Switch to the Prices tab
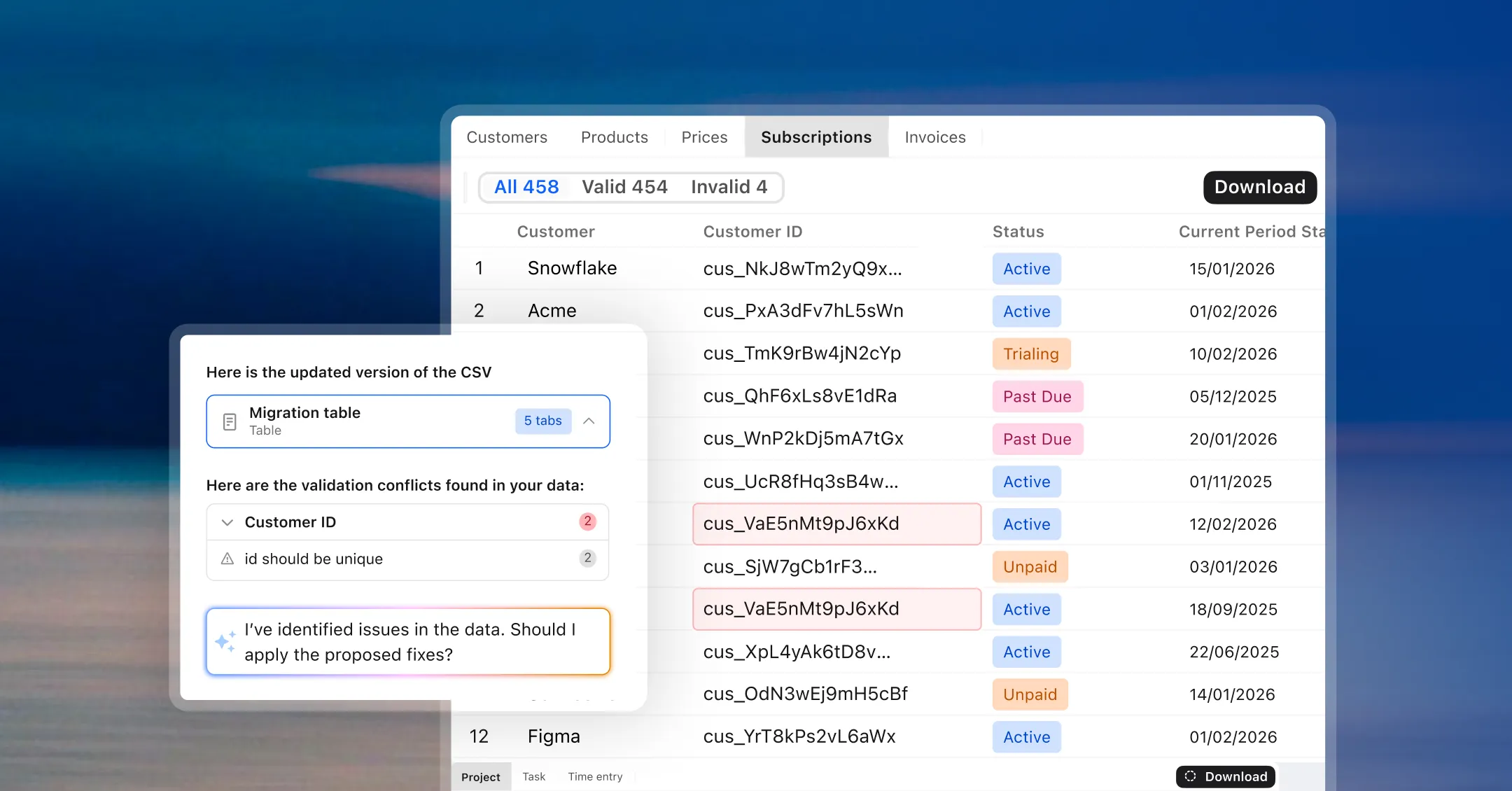 point(704,137)
